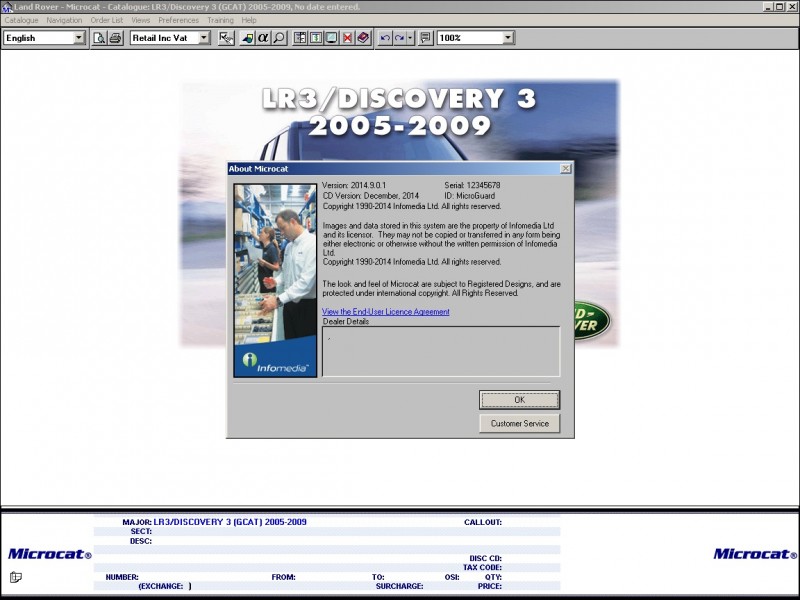Open the English language dropdown
Screen dimensions: 800x600
45,38
